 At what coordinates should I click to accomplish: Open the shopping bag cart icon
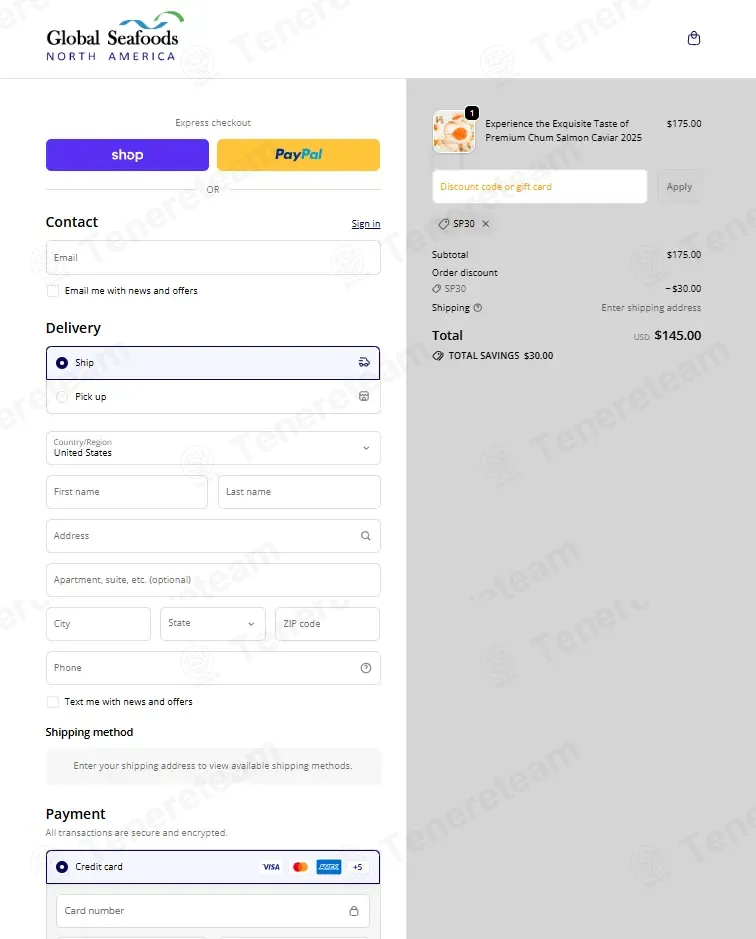tap(694, 38)
